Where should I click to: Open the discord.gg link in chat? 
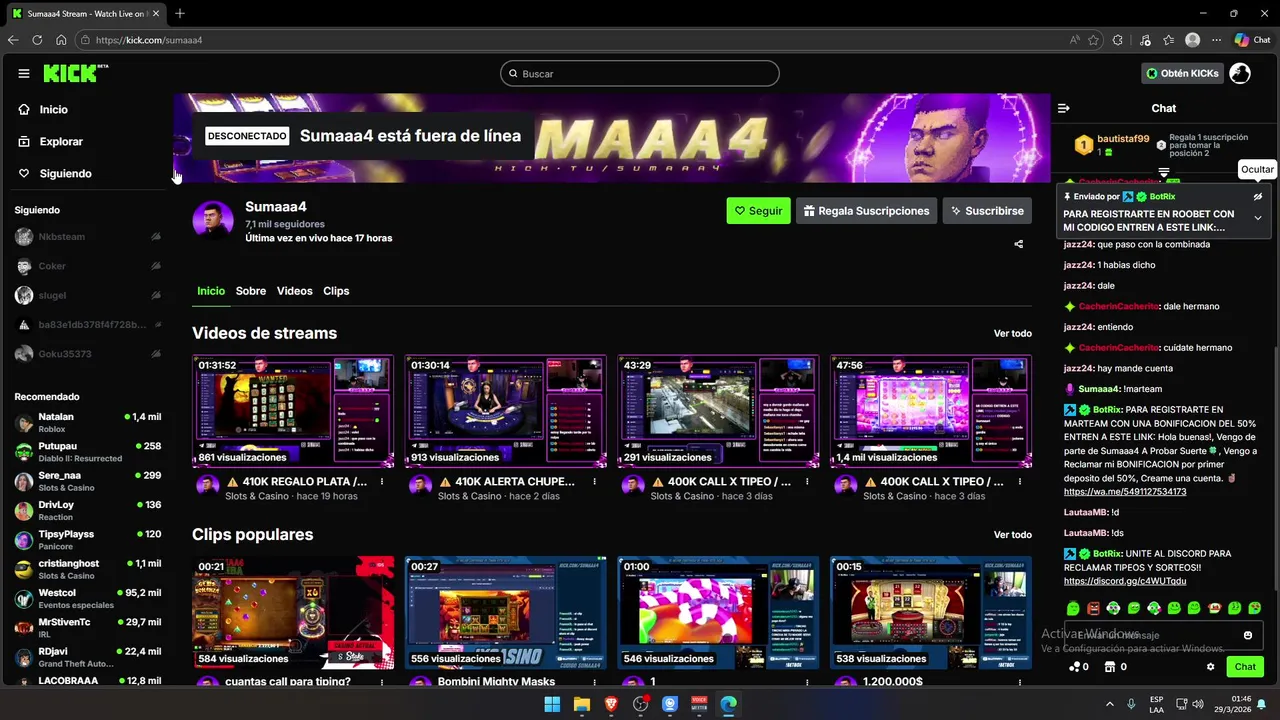coord(1125,581)
